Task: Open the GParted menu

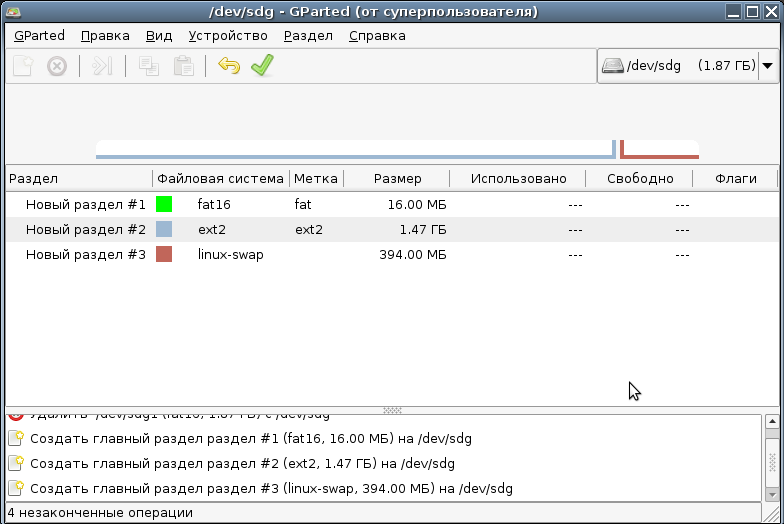Action: 40,36
